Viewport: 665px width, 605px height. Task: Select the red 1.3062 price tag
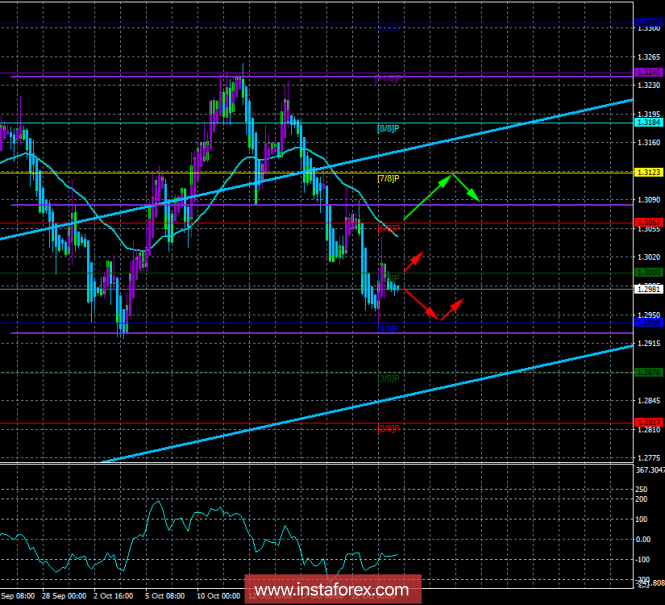648,222
